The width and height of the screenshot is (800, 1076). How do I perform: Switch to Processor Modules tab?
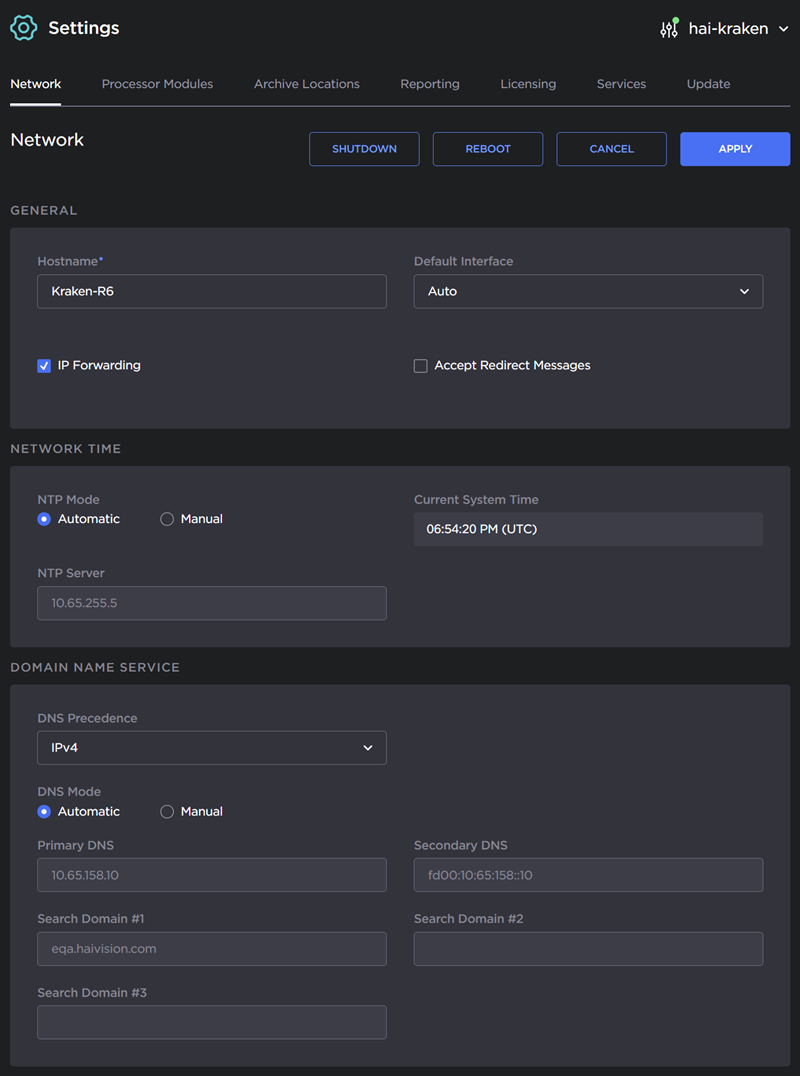[157, 84]
